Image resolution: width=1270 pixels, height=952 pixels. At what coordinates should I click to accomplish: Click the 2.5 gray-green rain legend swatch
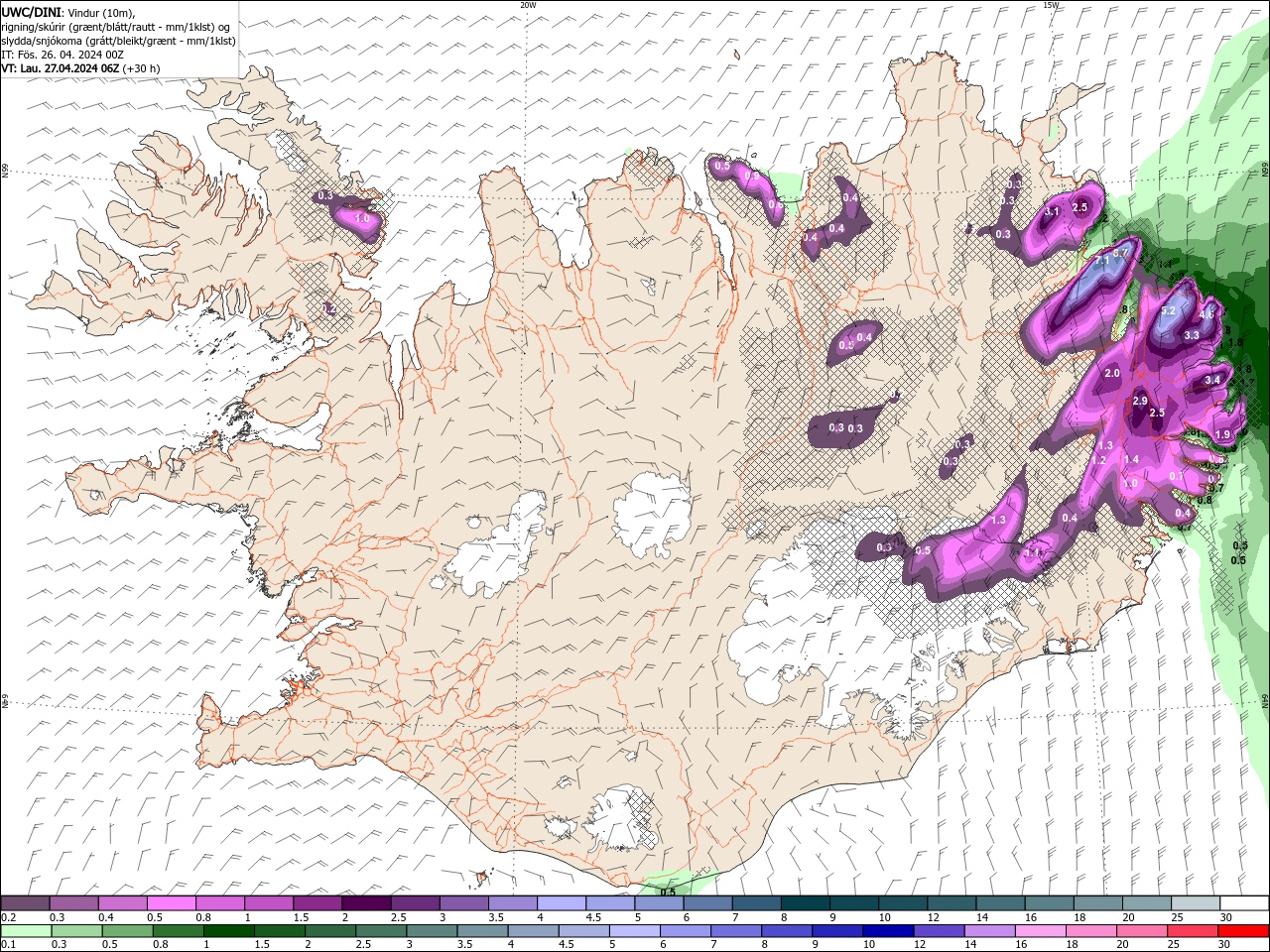coord(381,931)
